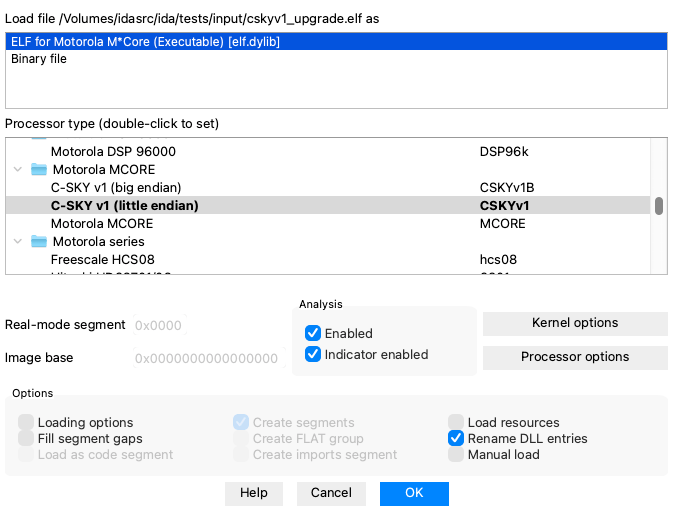Check the Create FLAT group option
This screenshot has width=675, height=517.
[x=241, y=439]
